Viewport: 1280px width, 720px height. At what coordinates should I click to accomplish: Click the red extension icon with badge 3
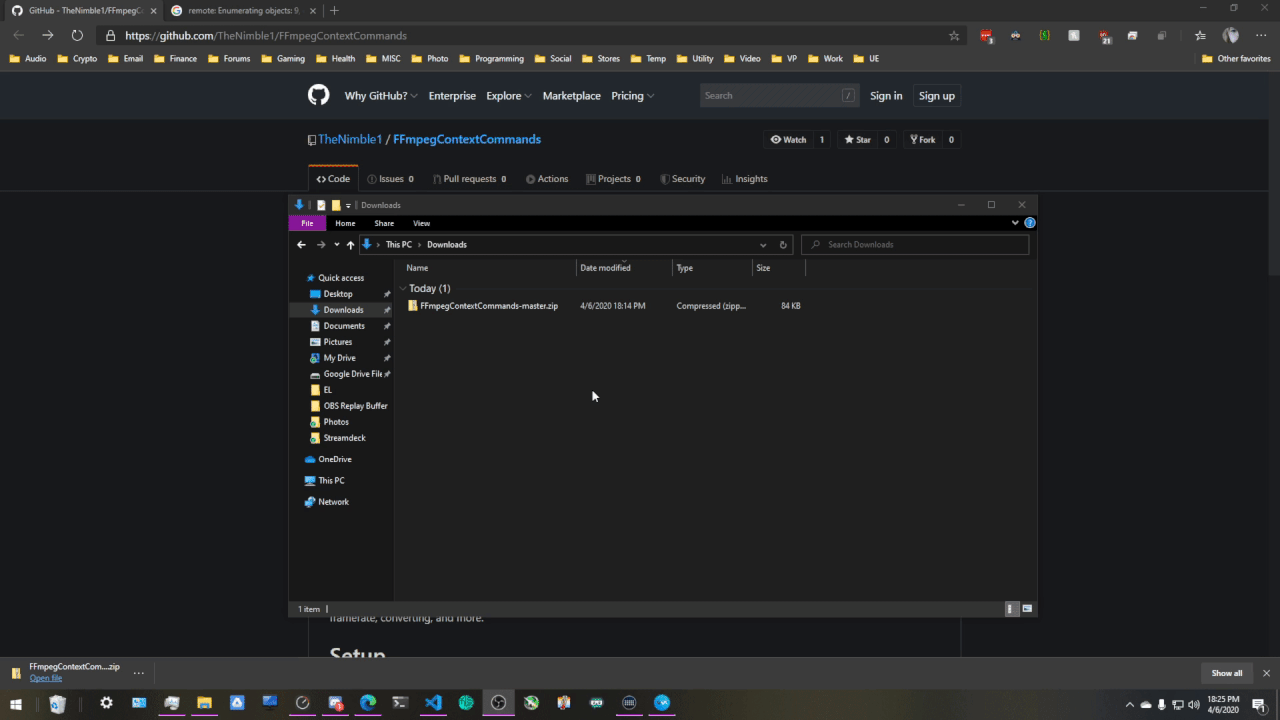(x=987, y=36)
